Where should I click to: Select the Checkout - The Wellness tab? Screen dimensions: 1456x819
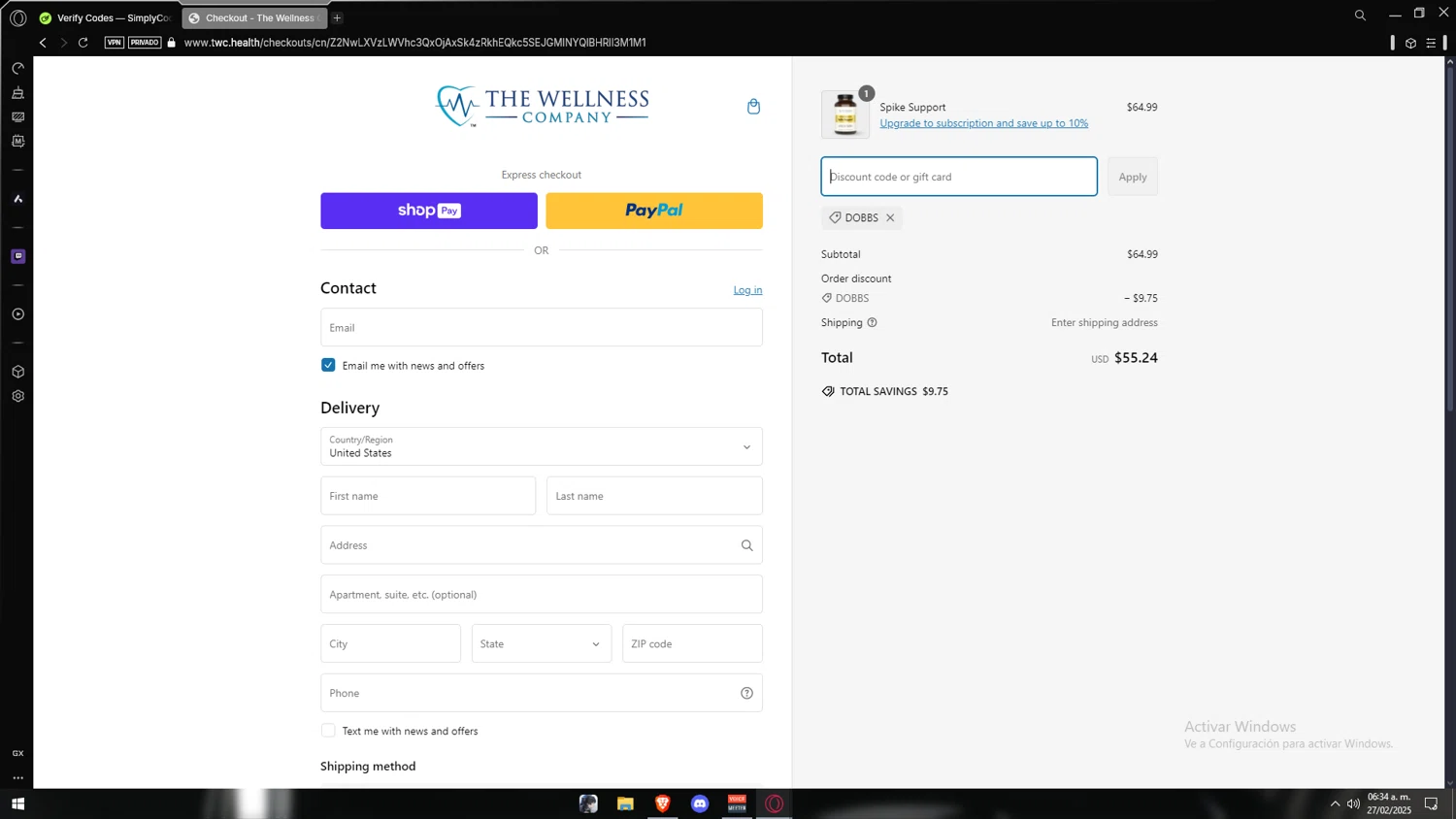click(254, 17)
